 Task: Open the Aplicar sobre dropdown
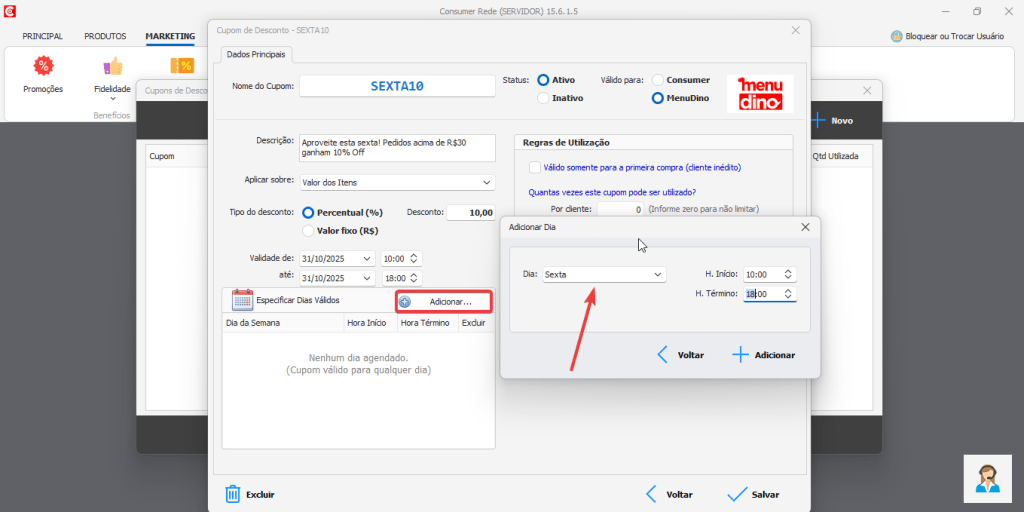(x=486, y=182)
